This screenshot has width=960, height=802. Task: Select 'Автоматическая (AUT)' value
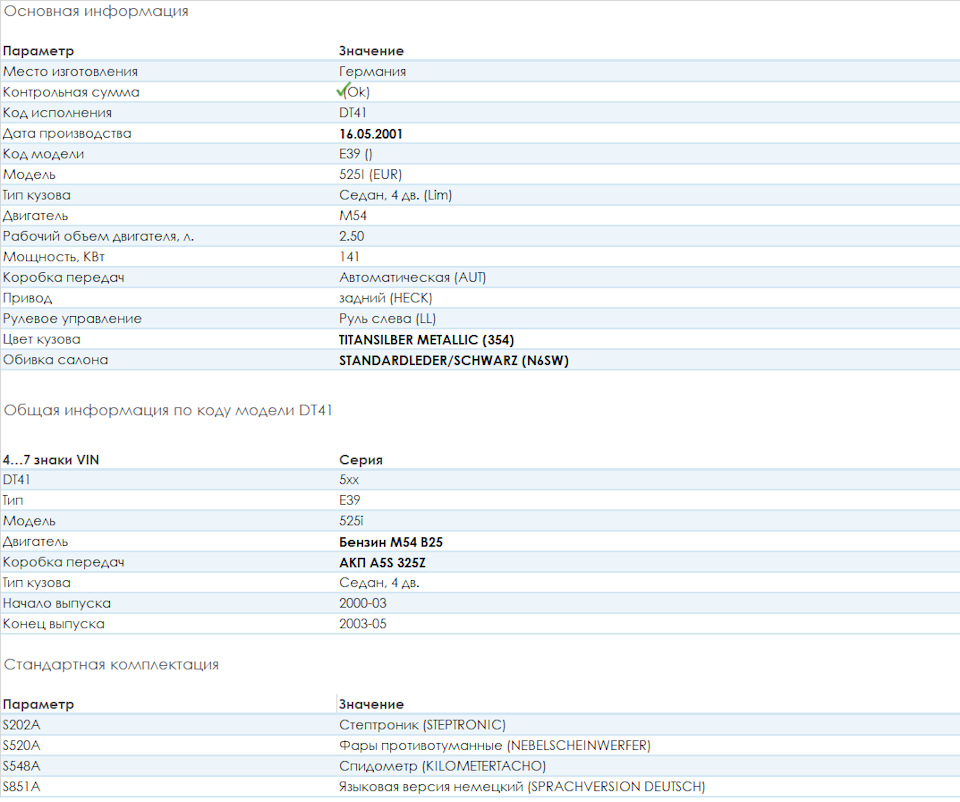[413, 277]
